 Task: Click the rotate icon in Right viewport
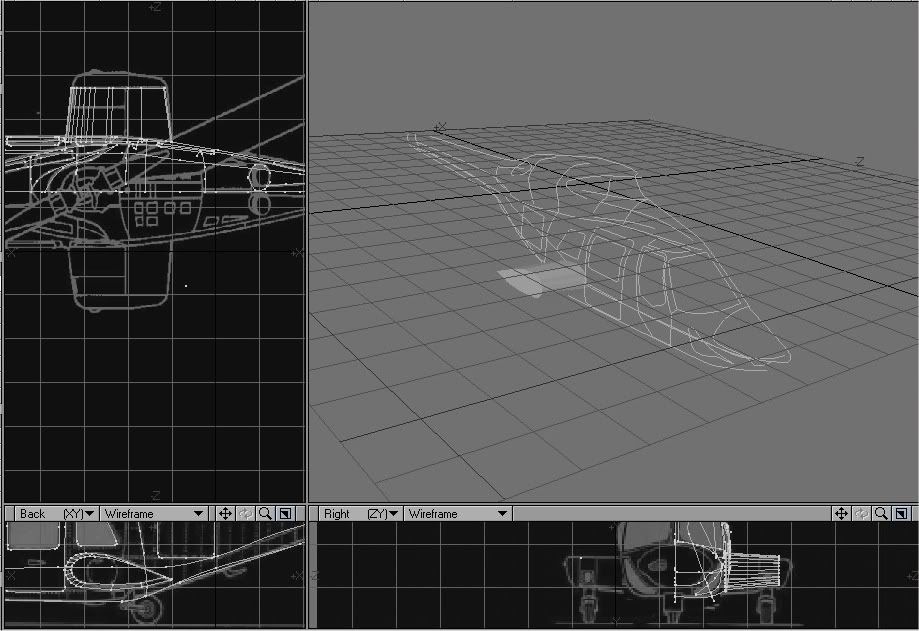coord(862,513)
